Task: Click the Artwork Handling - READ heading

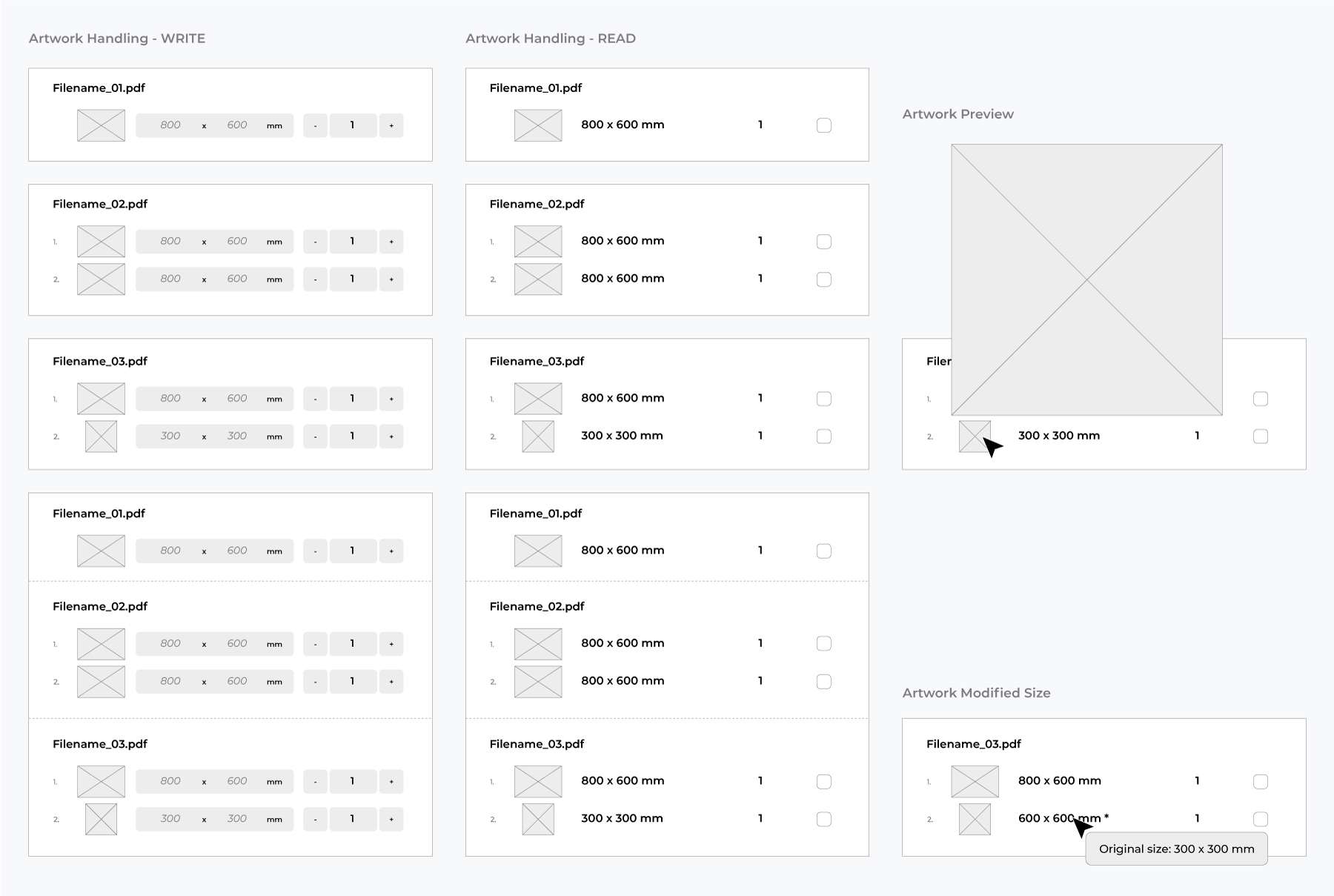Action: 550,39
